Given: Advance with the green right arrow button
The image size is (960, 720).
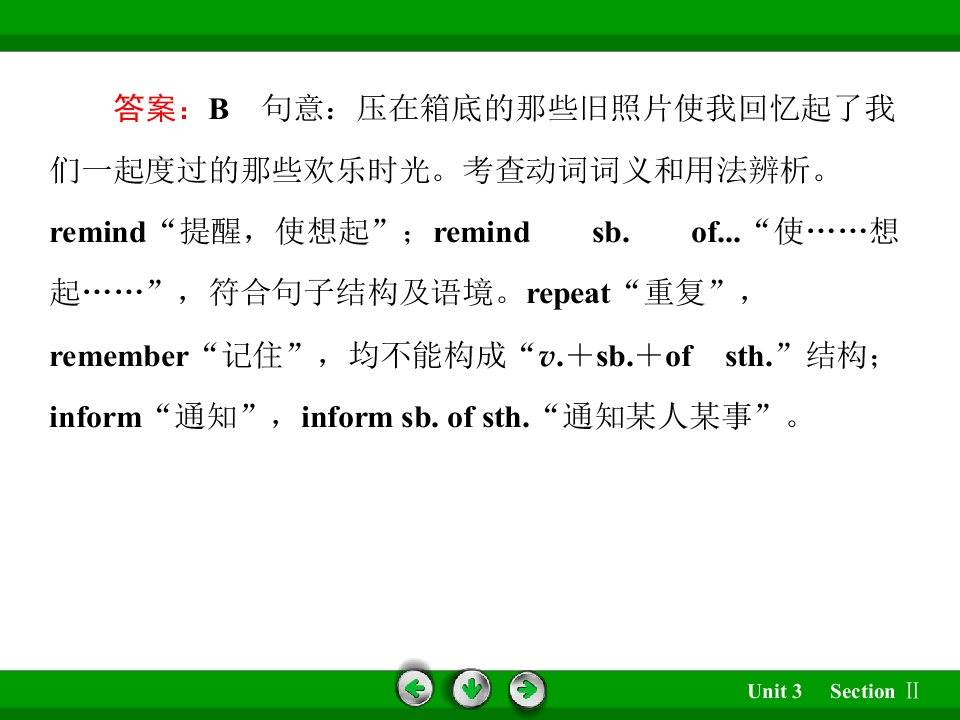Looking at the screenshot, I should point(527,690).
